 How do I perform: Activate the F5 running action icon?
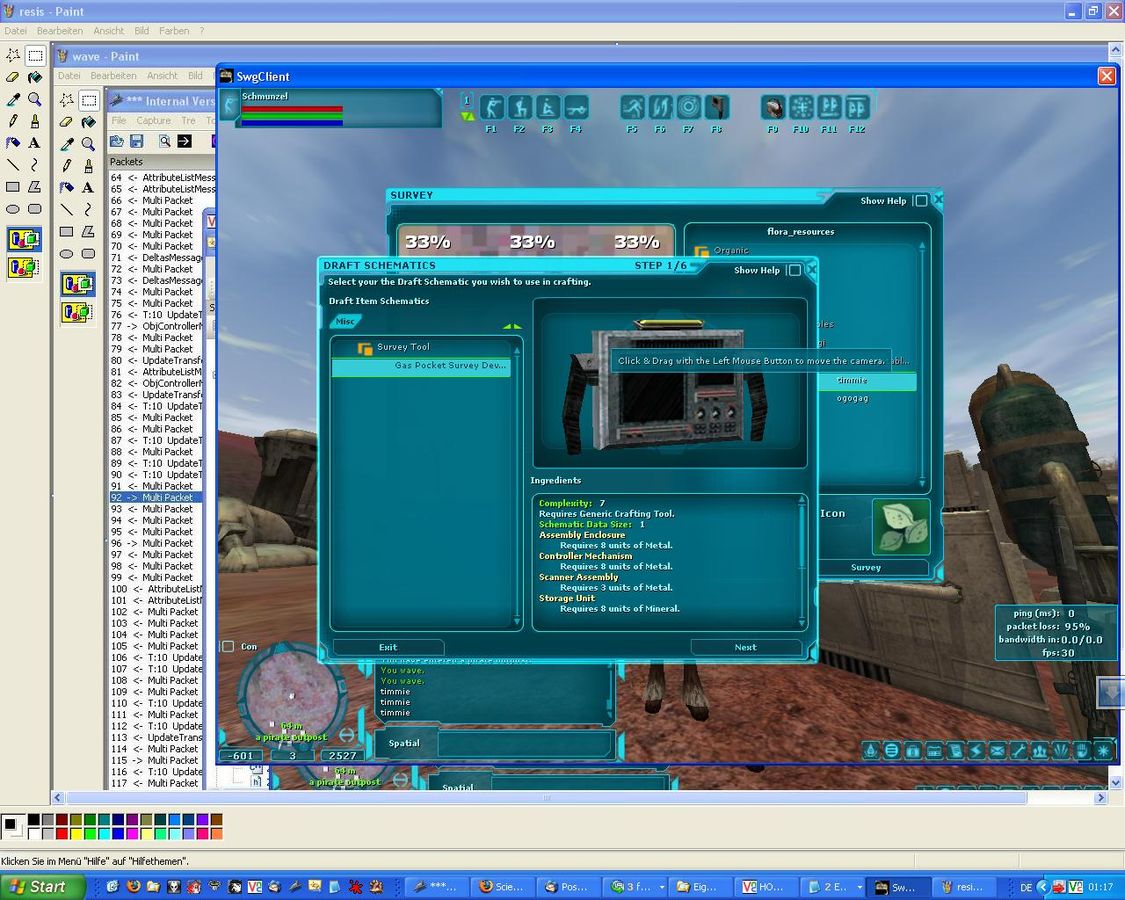632,108
